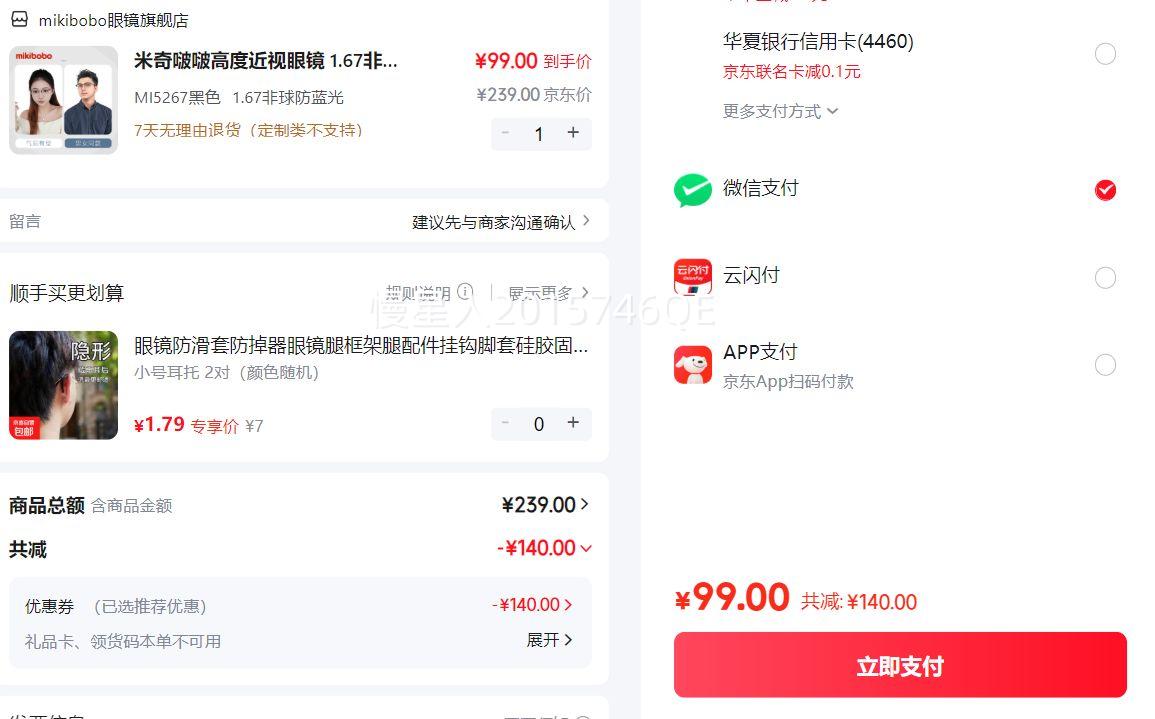Click the mikibobo glasses product thumbnail
Screen dimensions: 1155x719
[63, 100]
